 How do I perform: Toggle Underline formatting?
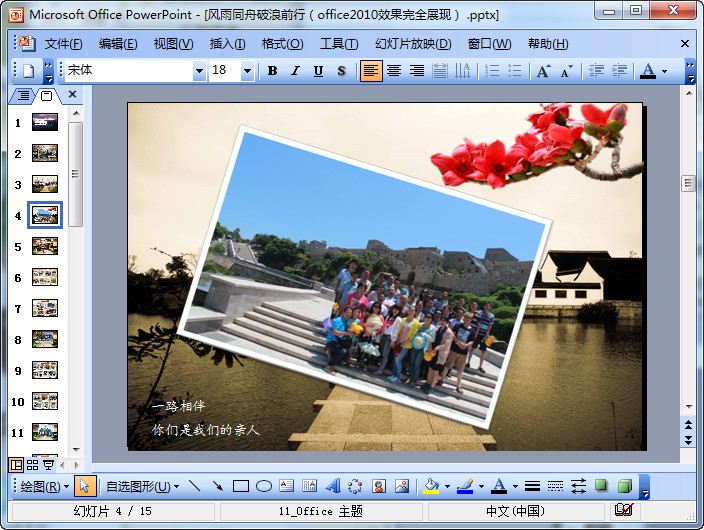318,71
